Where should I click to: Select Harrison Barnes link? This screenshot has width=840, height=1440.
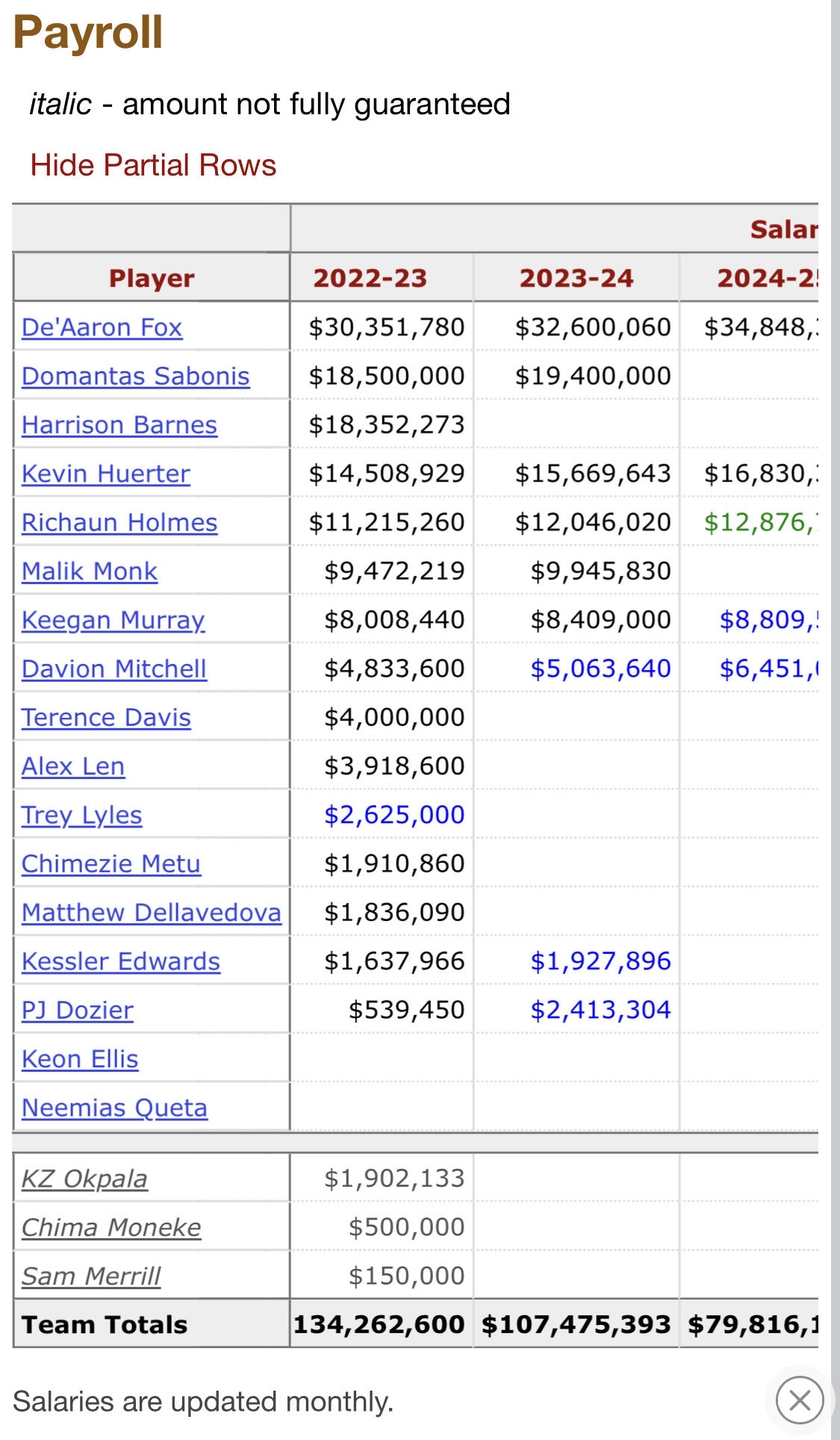[119, 424]
